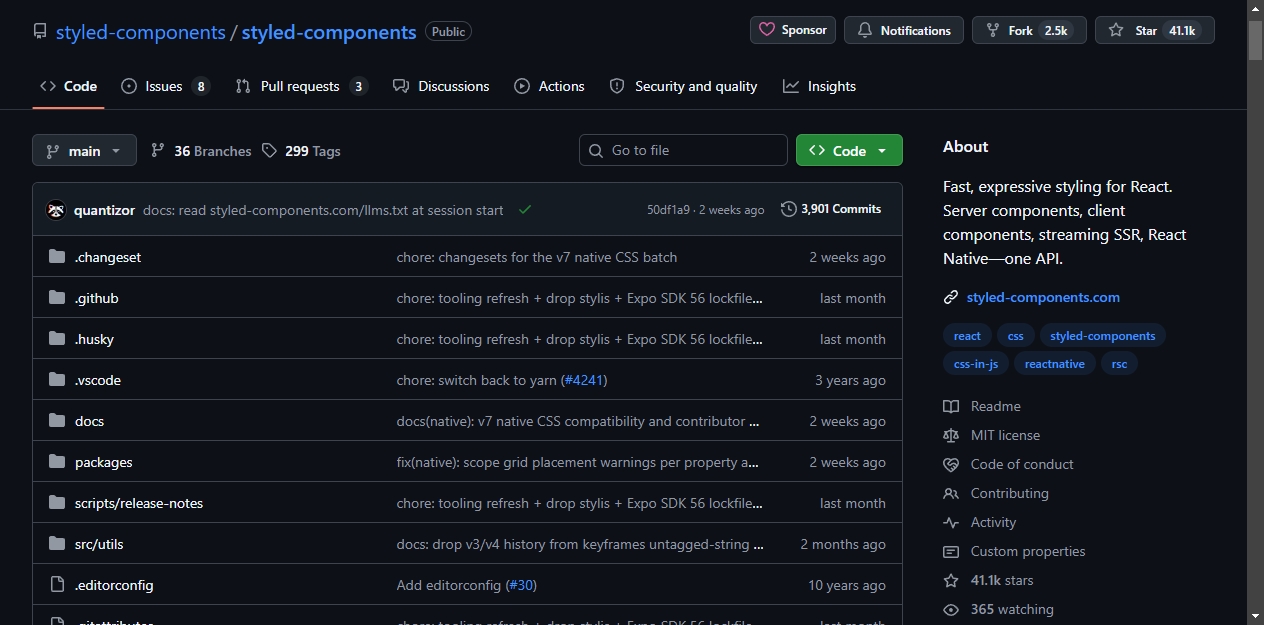1264x625 pixels.
Task: Click the folder icon for .husky
Action: tap(57, 339)
